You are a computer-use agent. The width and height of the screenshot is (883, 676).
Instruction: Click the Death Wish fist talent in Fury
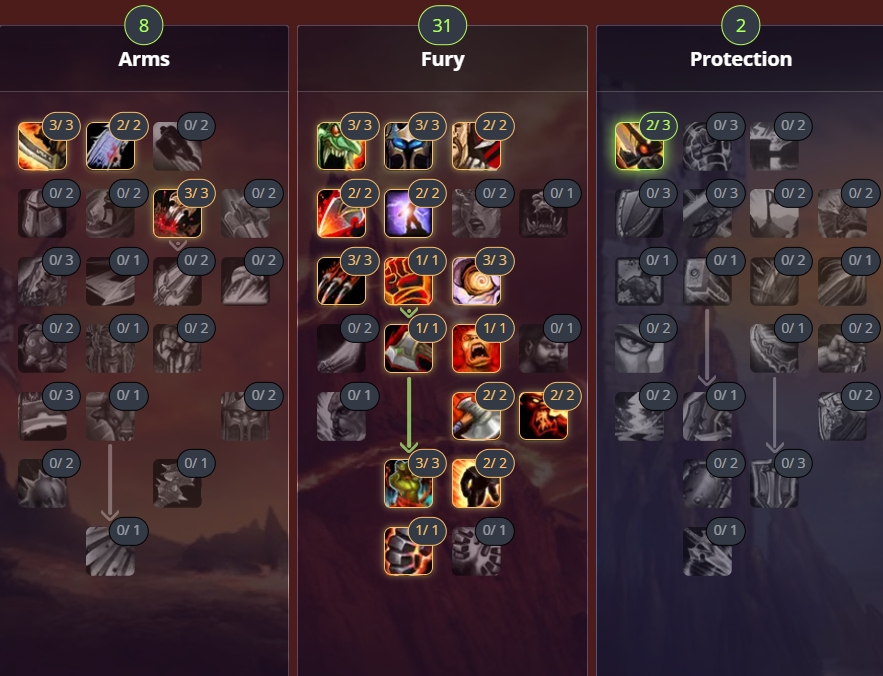[408, 281]
